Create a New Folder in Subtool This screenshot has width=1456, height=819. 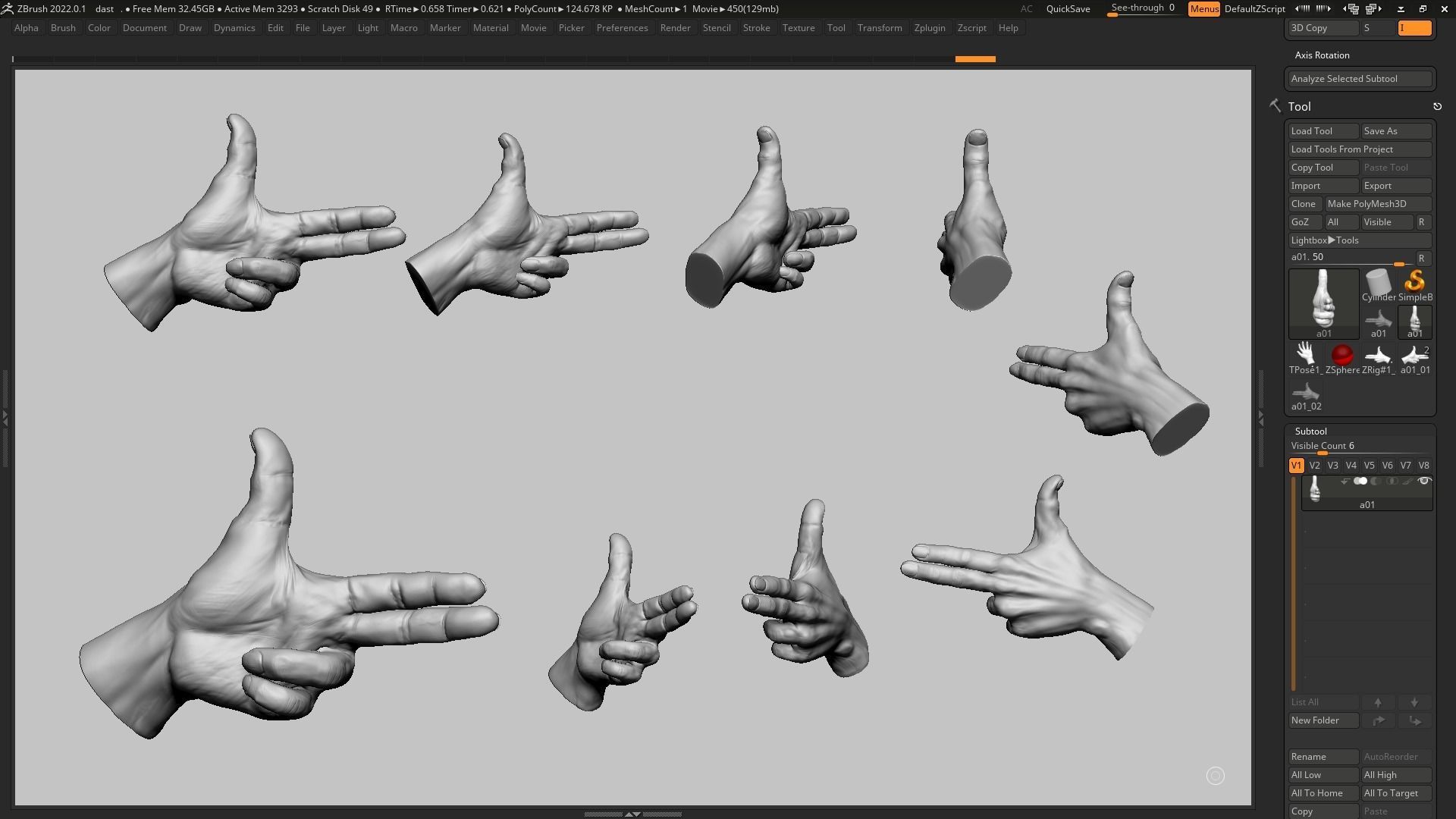pos(1323,720)
